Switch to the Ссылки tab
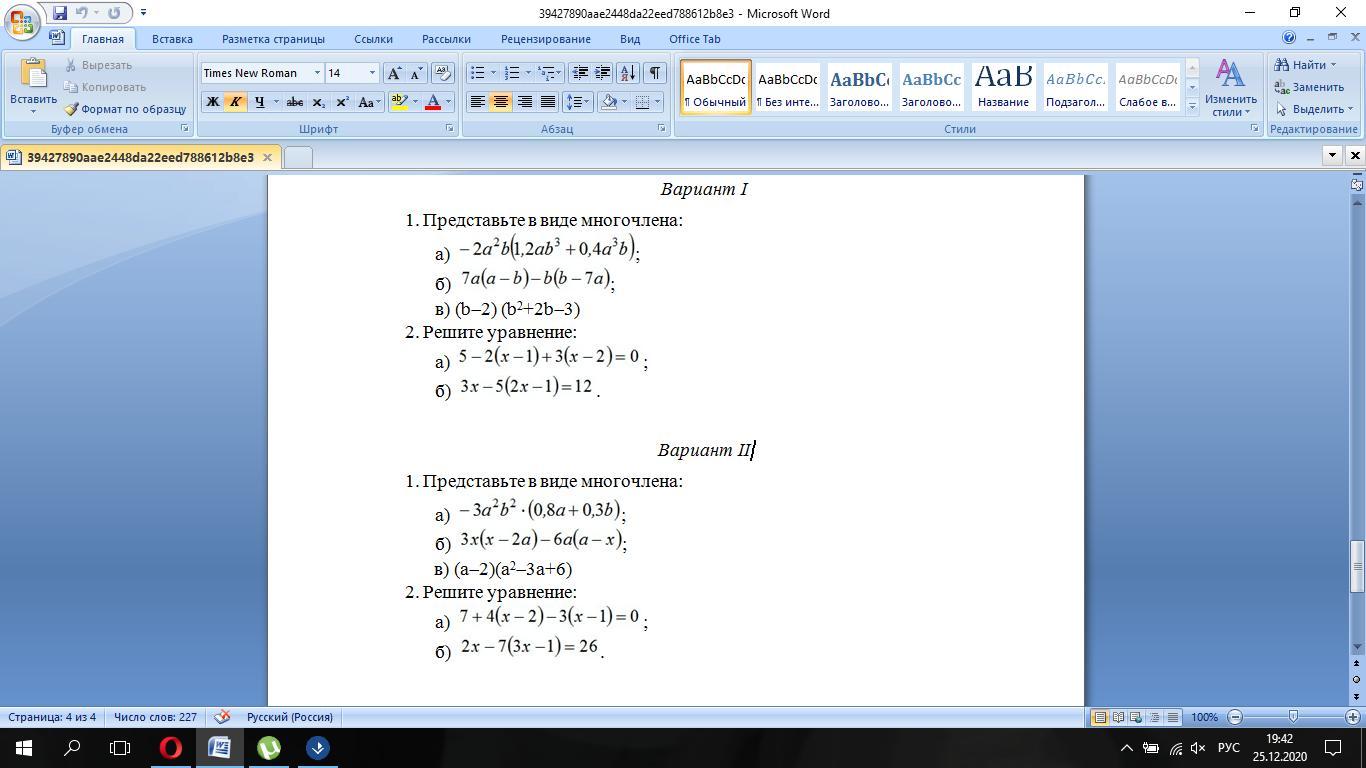The image size is (1366, 768). click(x=373, y=39)
